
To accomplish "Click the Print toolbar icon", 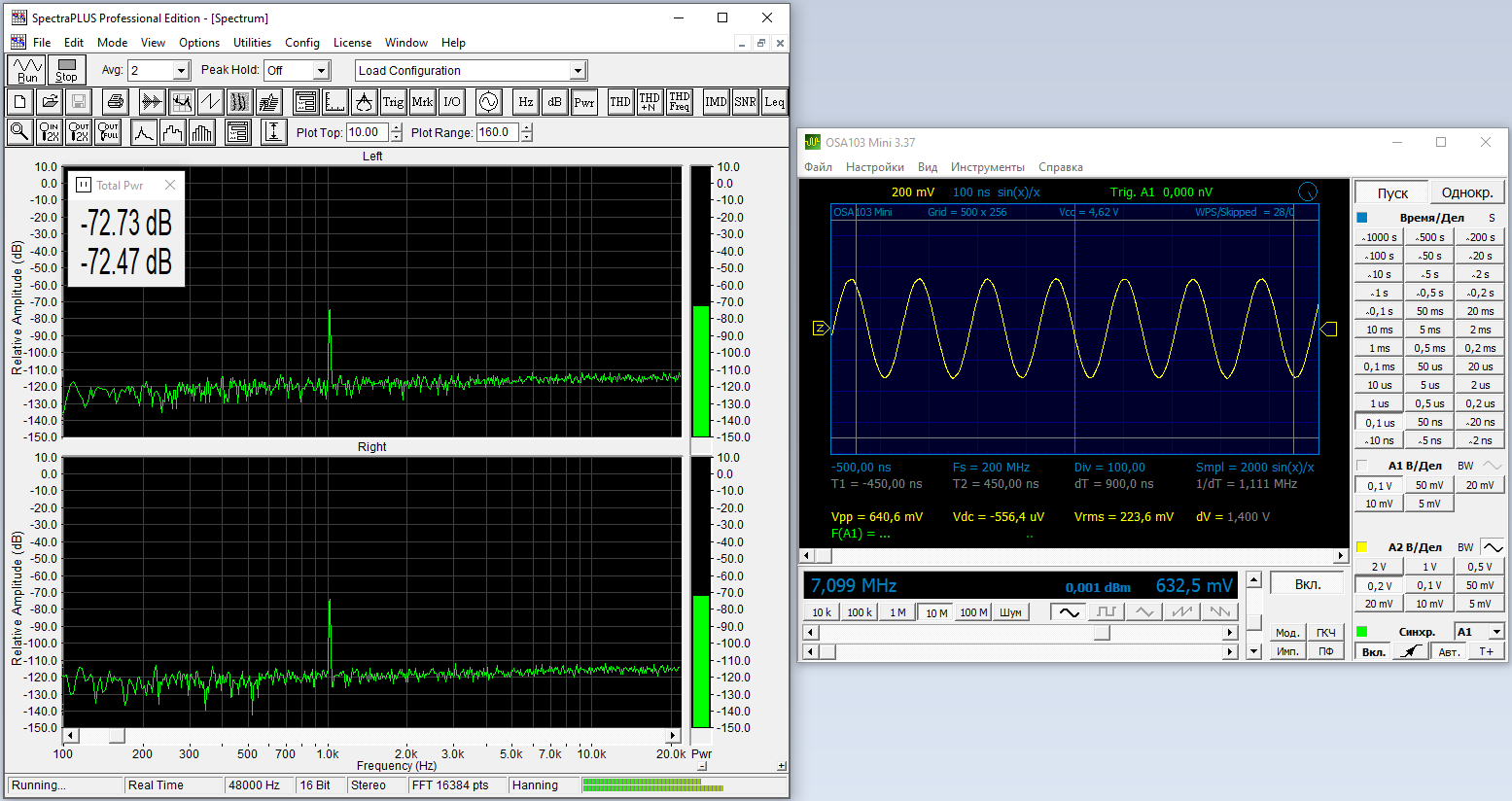I will 116,102.
